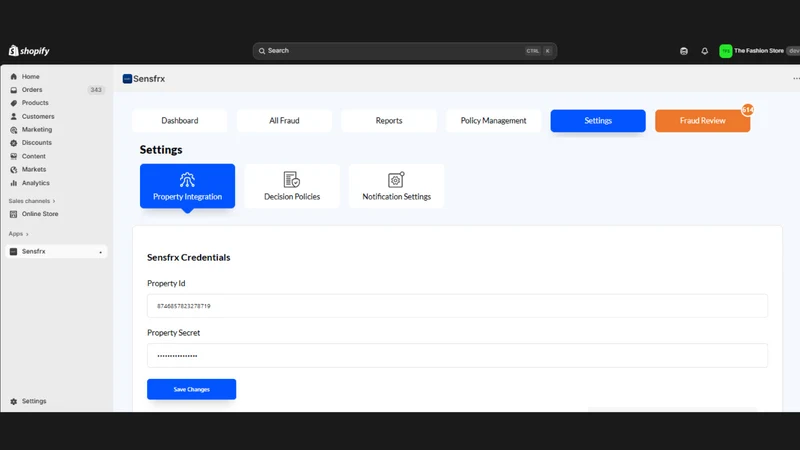Click the Online Store icon
The height and width of the screenshot is (450, 800).
click(14, 214)
